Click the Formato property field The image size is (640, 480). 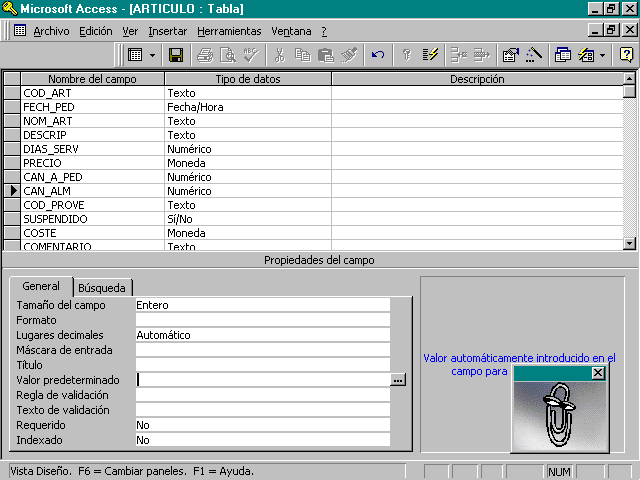coord(262,320)
